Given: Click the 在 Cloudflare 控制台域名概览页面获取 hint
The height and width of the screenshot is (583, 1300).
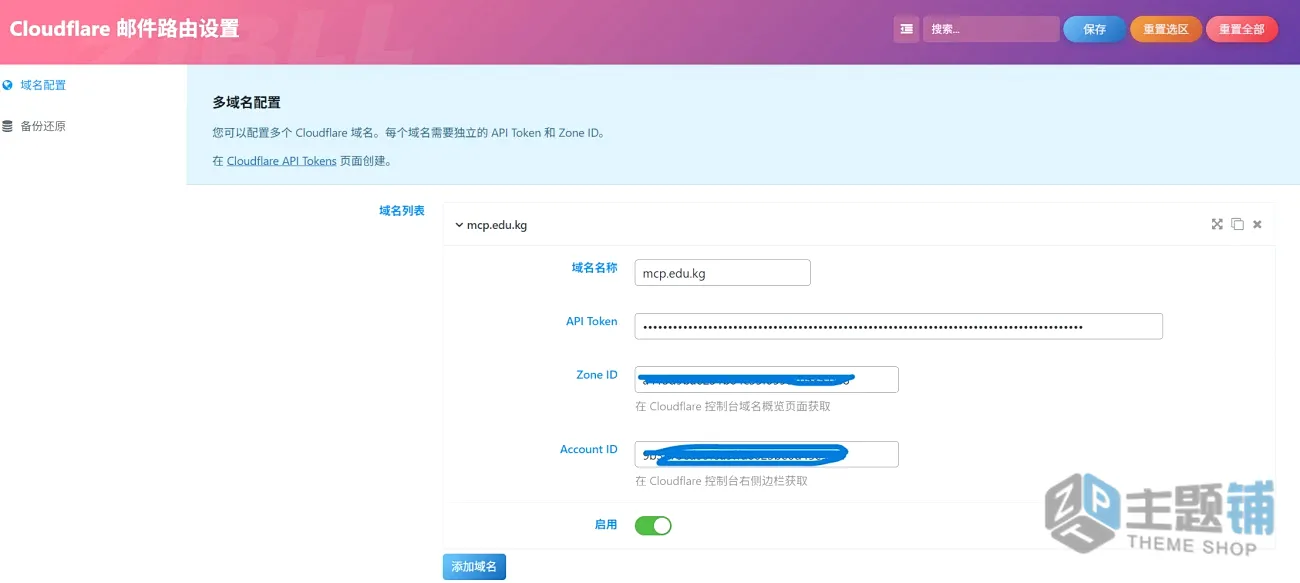Looking at the screenshot, I should tap(733, 406).
